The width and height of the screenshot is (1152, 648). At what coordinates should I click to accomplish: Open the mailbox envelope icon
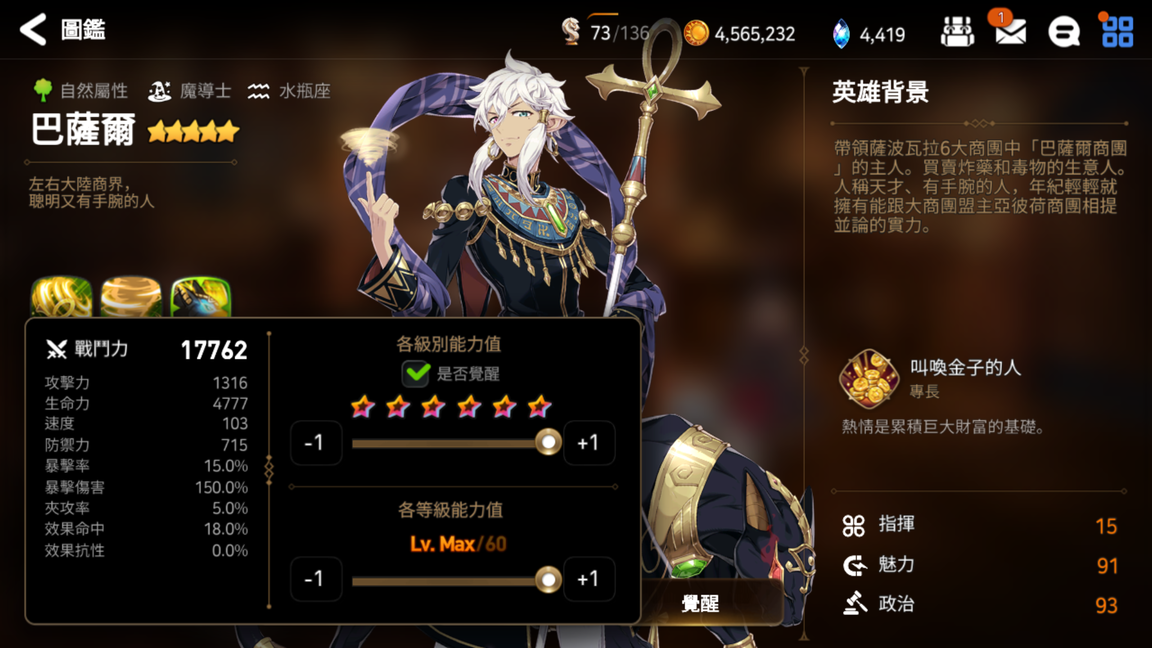[1010, 32]
